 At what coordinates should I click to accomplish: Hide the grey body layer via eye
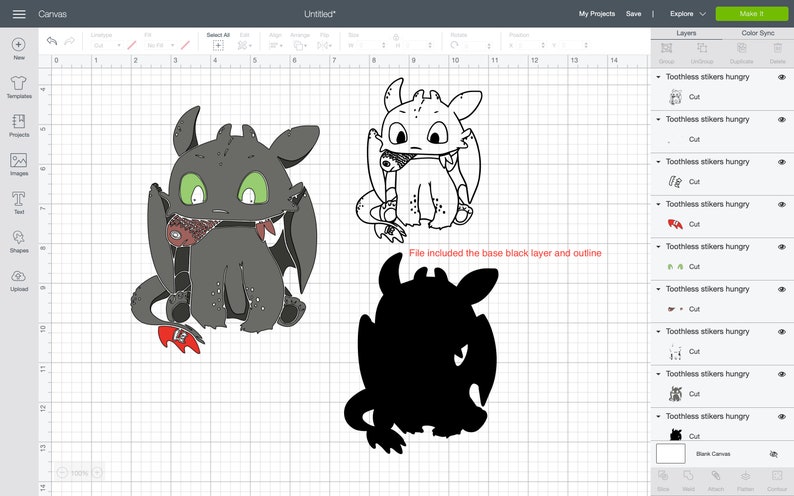(782, 375)
